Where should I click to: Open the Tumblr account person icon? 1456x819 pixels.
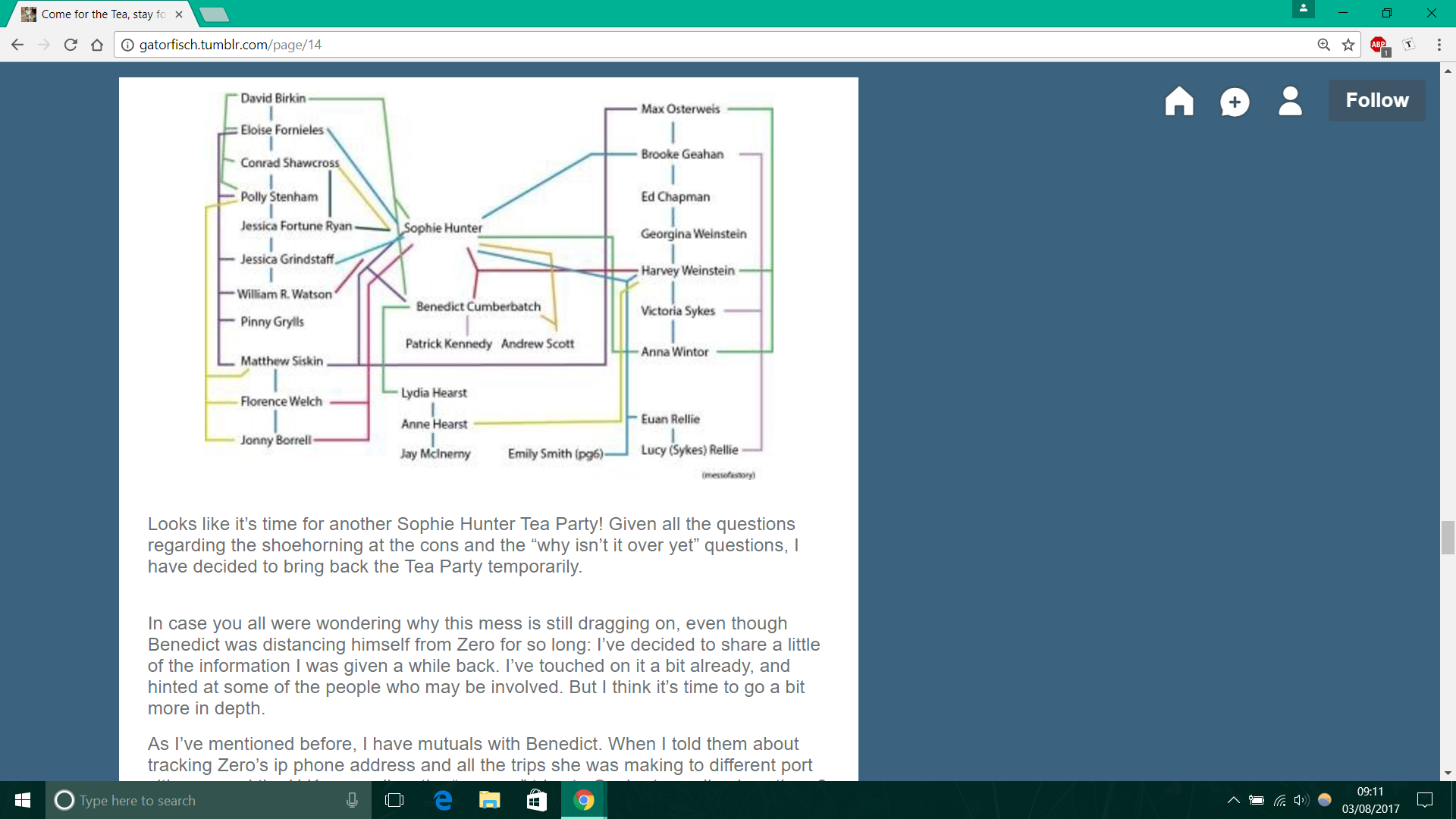pos(1290,101)
